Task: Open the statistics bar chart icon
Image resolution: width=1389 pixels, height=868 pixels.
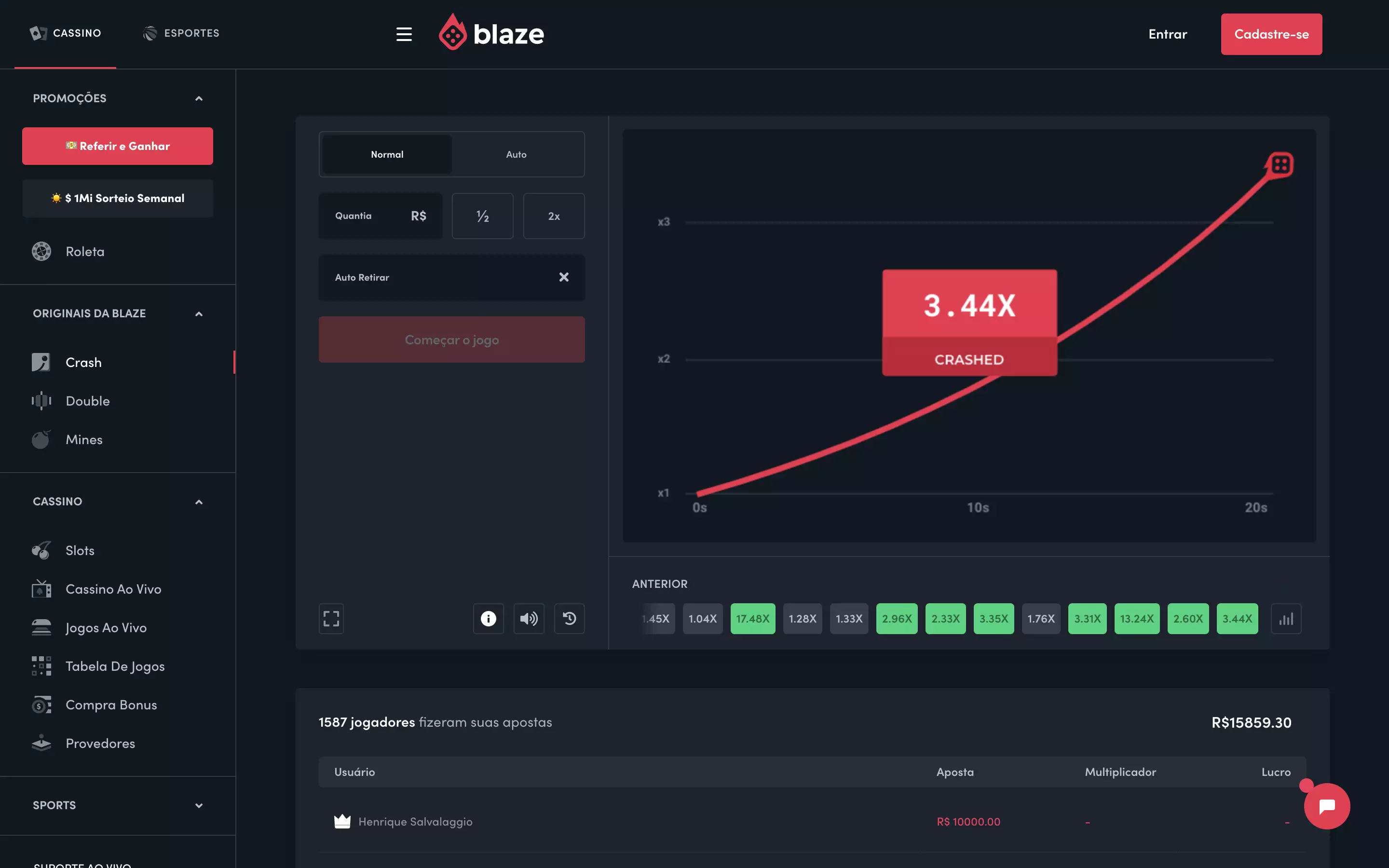Action: pos(1286,618)
